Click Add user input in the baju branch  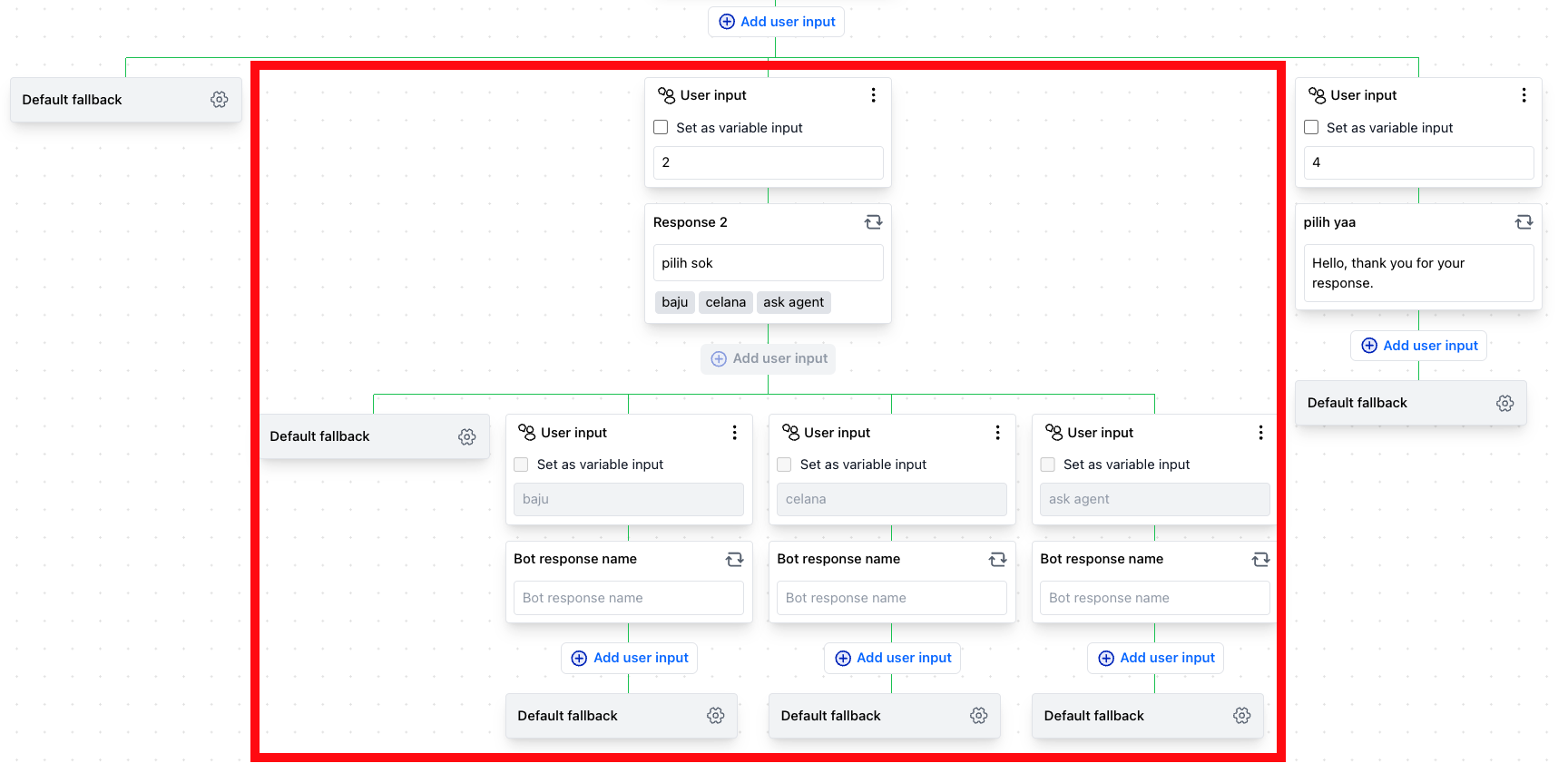pos(629,658)
